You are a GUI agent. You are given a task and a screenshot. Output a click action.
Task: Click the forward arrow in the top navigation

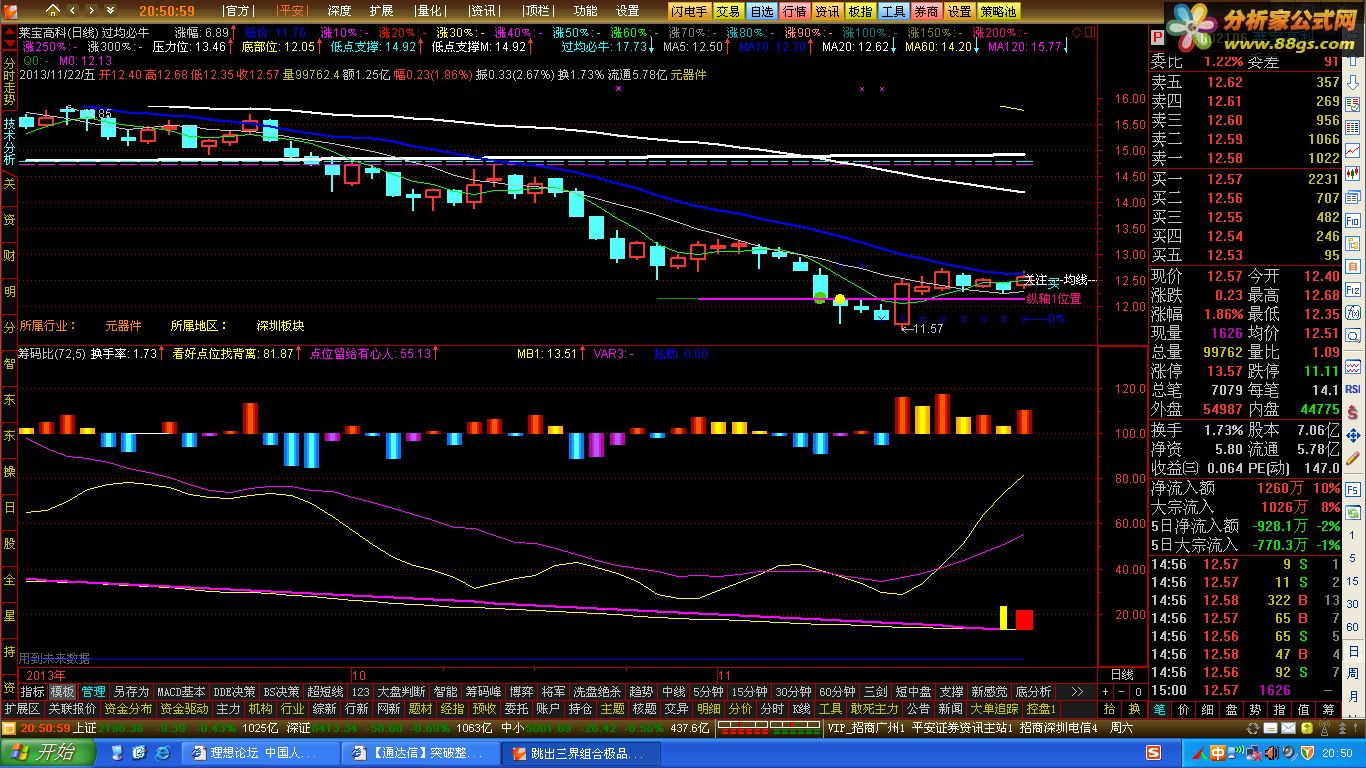pyautogui.click(x=91, y=11)
